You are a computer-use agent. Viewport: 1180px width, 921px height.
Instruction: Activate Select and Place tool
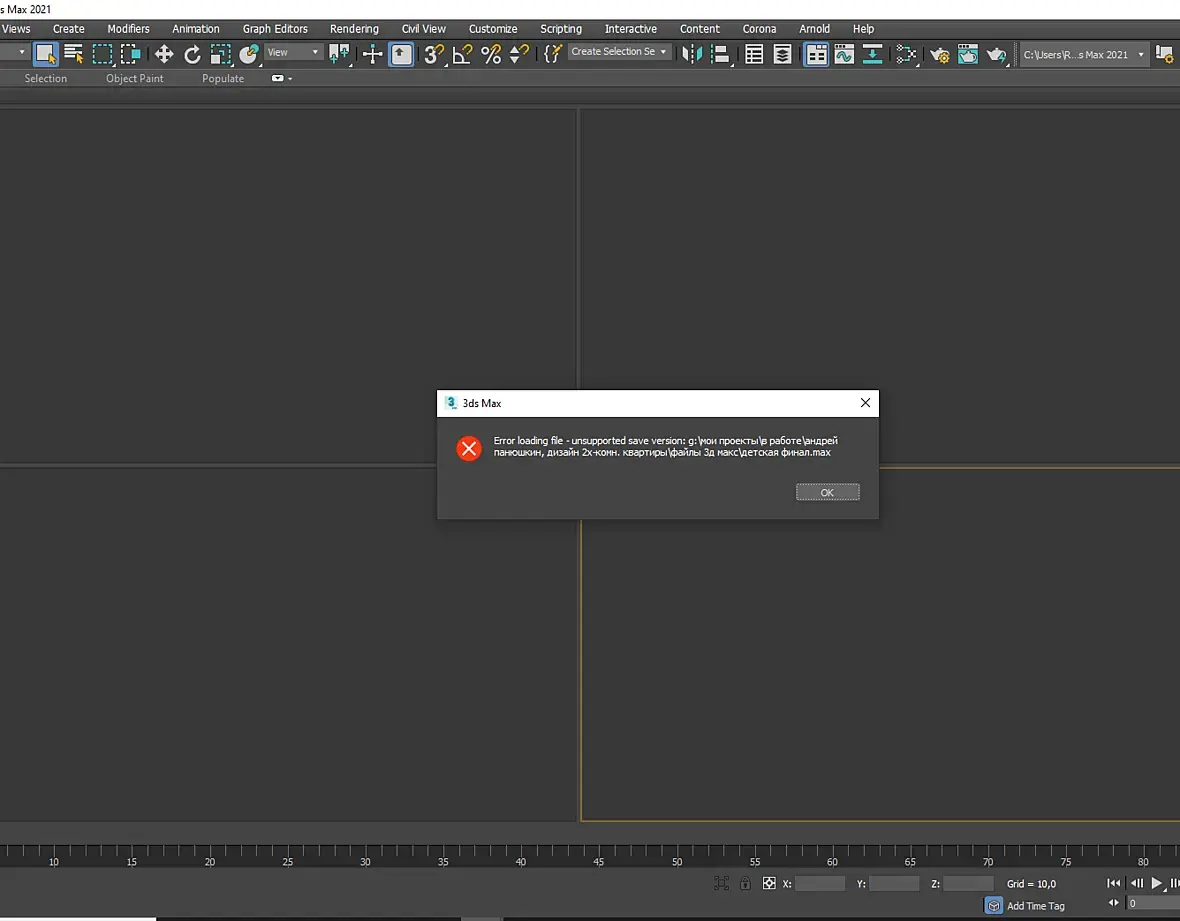(249, 54)
